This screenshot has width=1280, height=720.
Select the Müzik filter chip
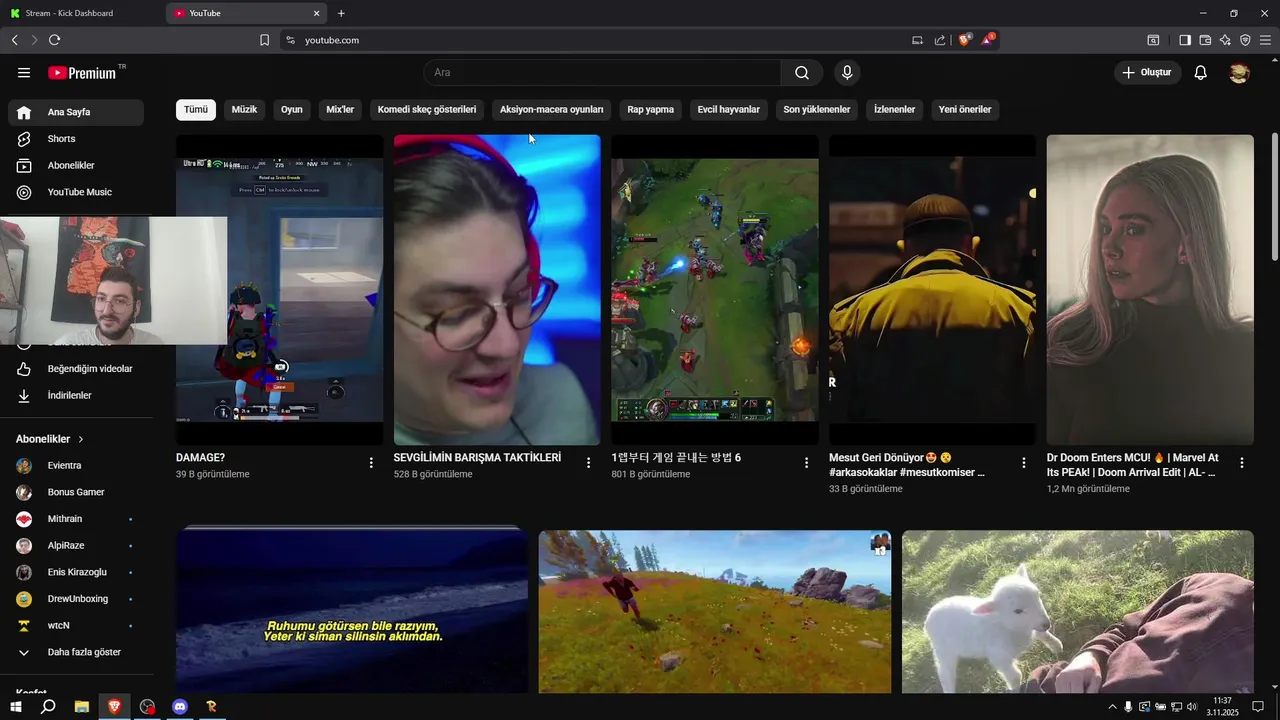click(x=244, y=110)
